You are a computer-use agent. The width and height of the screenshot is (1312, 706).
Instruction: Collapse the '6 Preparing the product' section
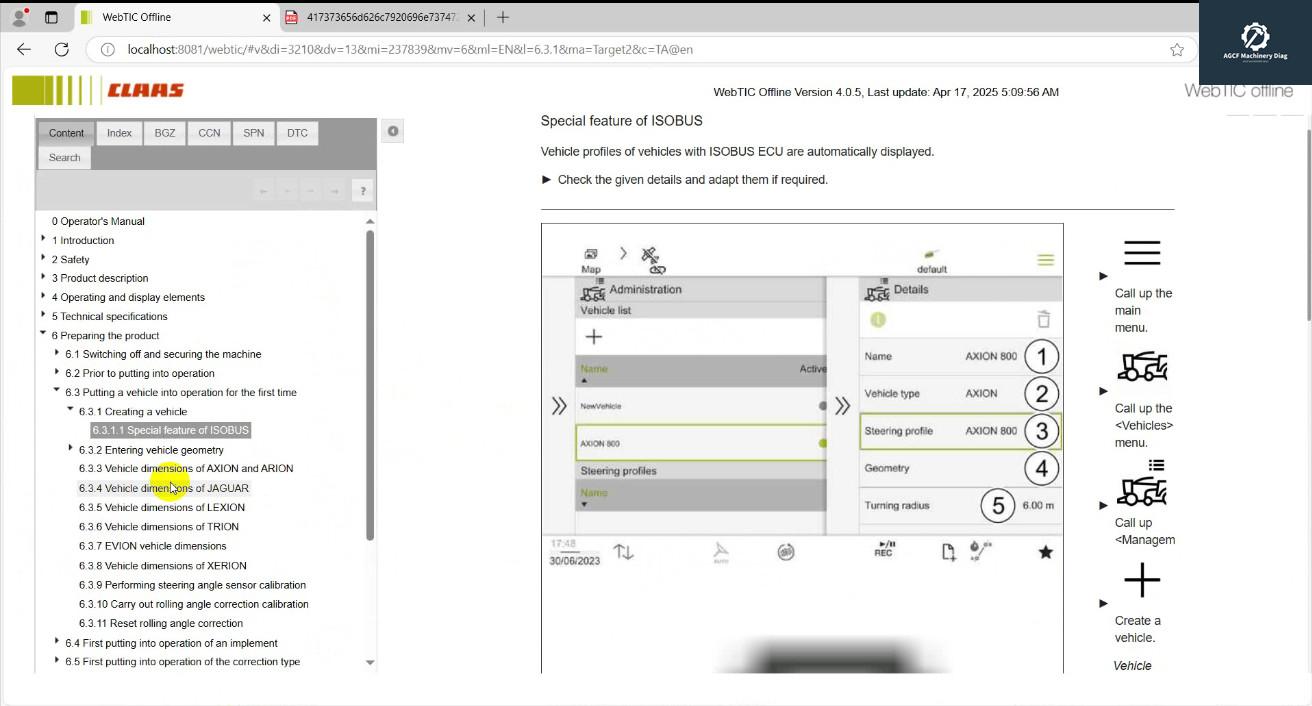[44, 335]
